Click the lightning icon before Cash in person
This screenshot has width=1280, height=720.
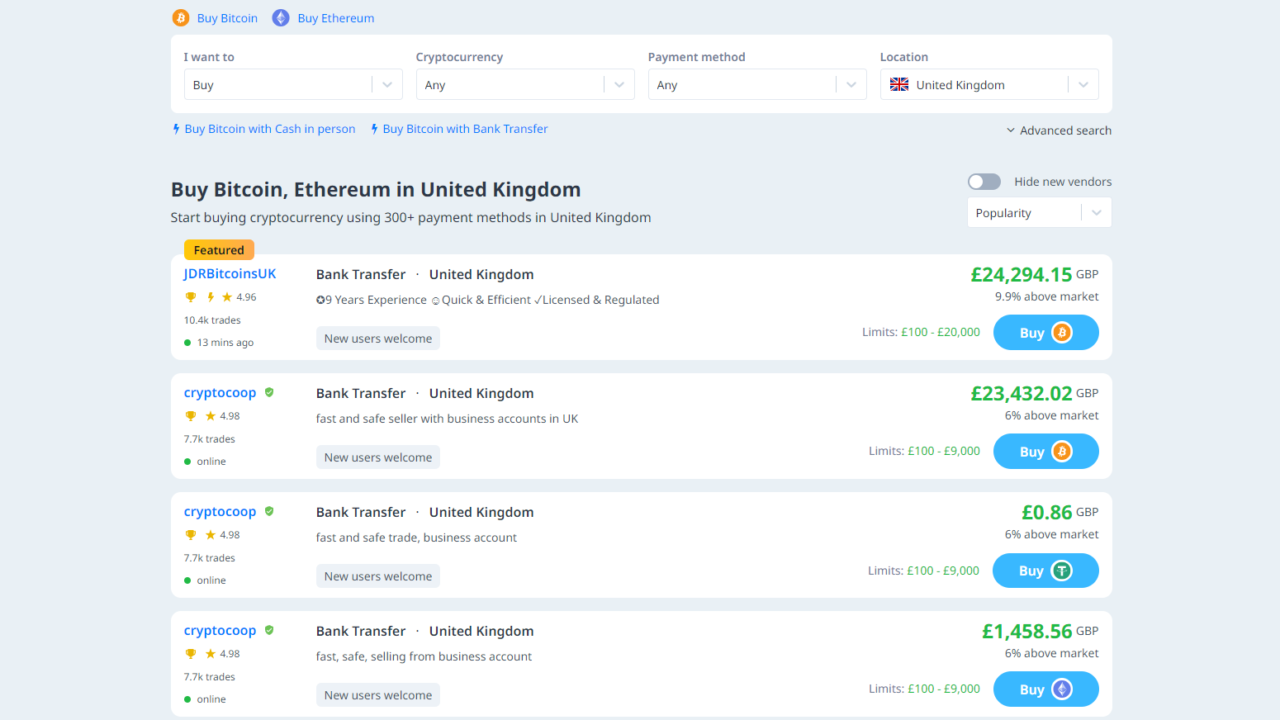[x=176, y=129]
